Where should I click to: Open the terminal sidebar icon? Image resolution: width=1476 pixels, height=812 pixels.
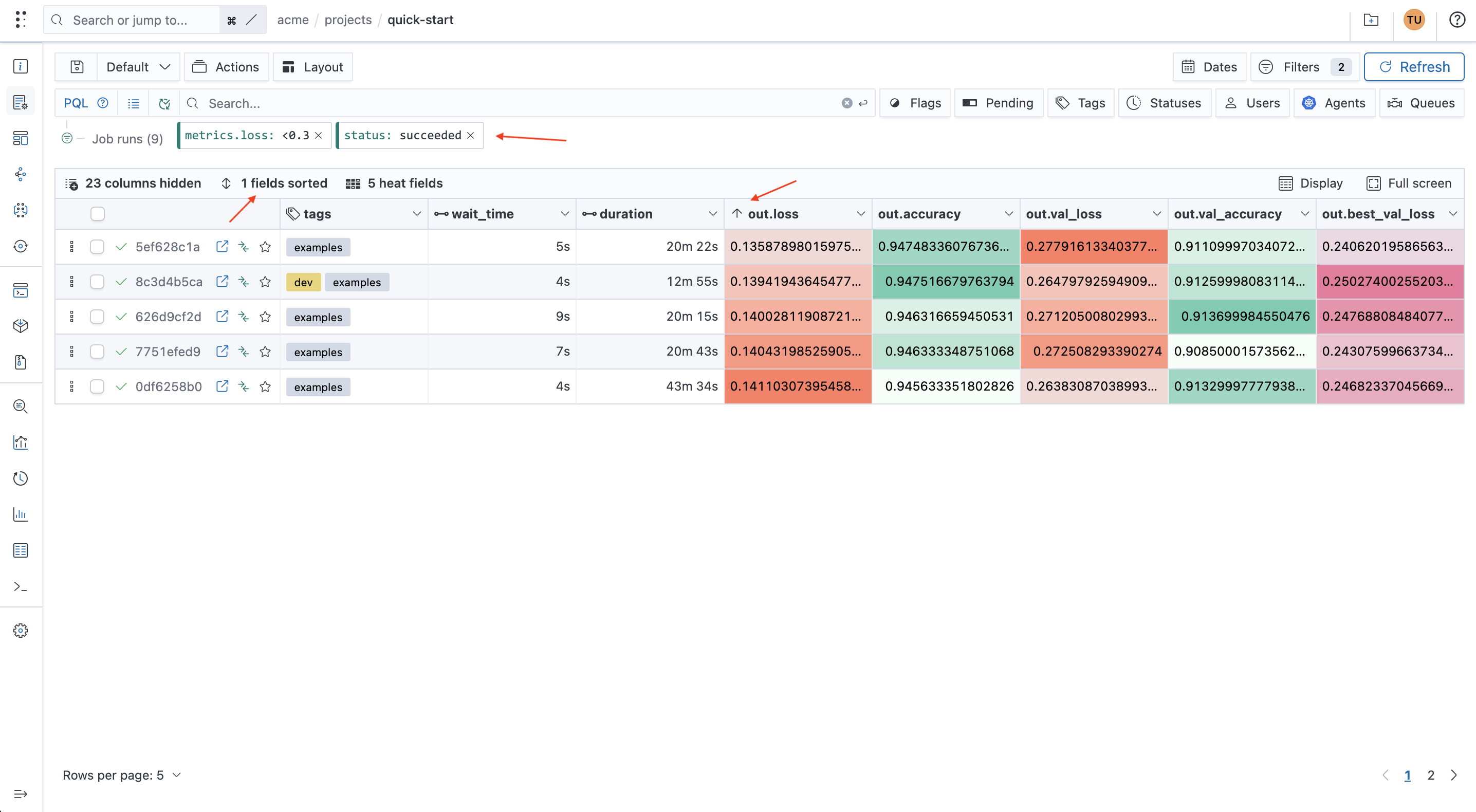point(21,586)
